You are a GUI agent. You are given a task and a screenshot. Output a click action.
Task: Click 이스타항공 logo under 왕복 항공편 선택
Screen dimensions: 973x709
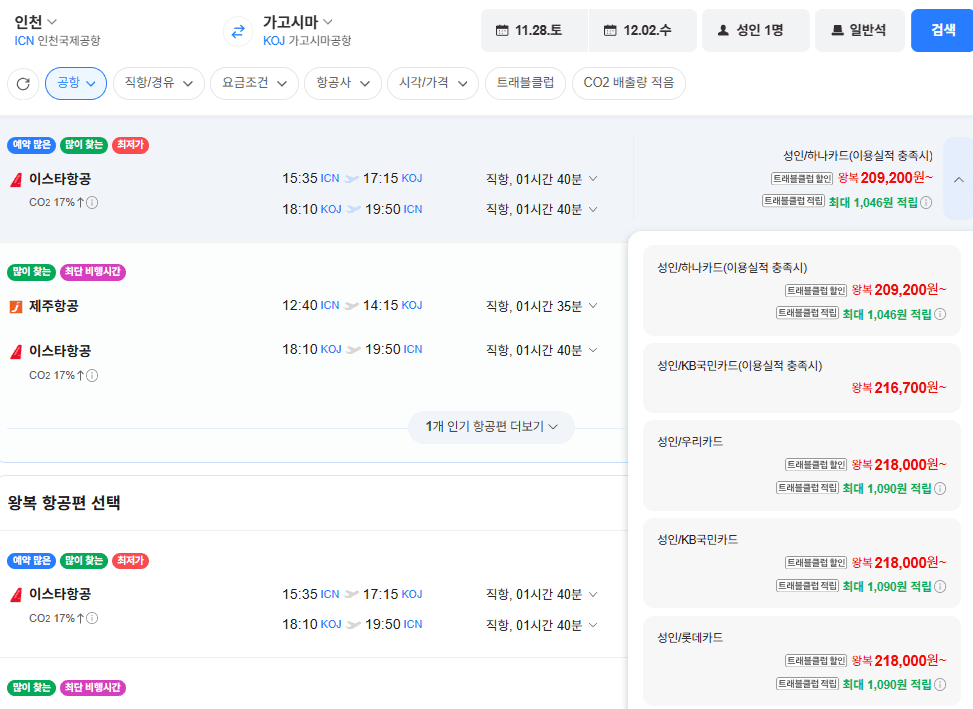16,595
